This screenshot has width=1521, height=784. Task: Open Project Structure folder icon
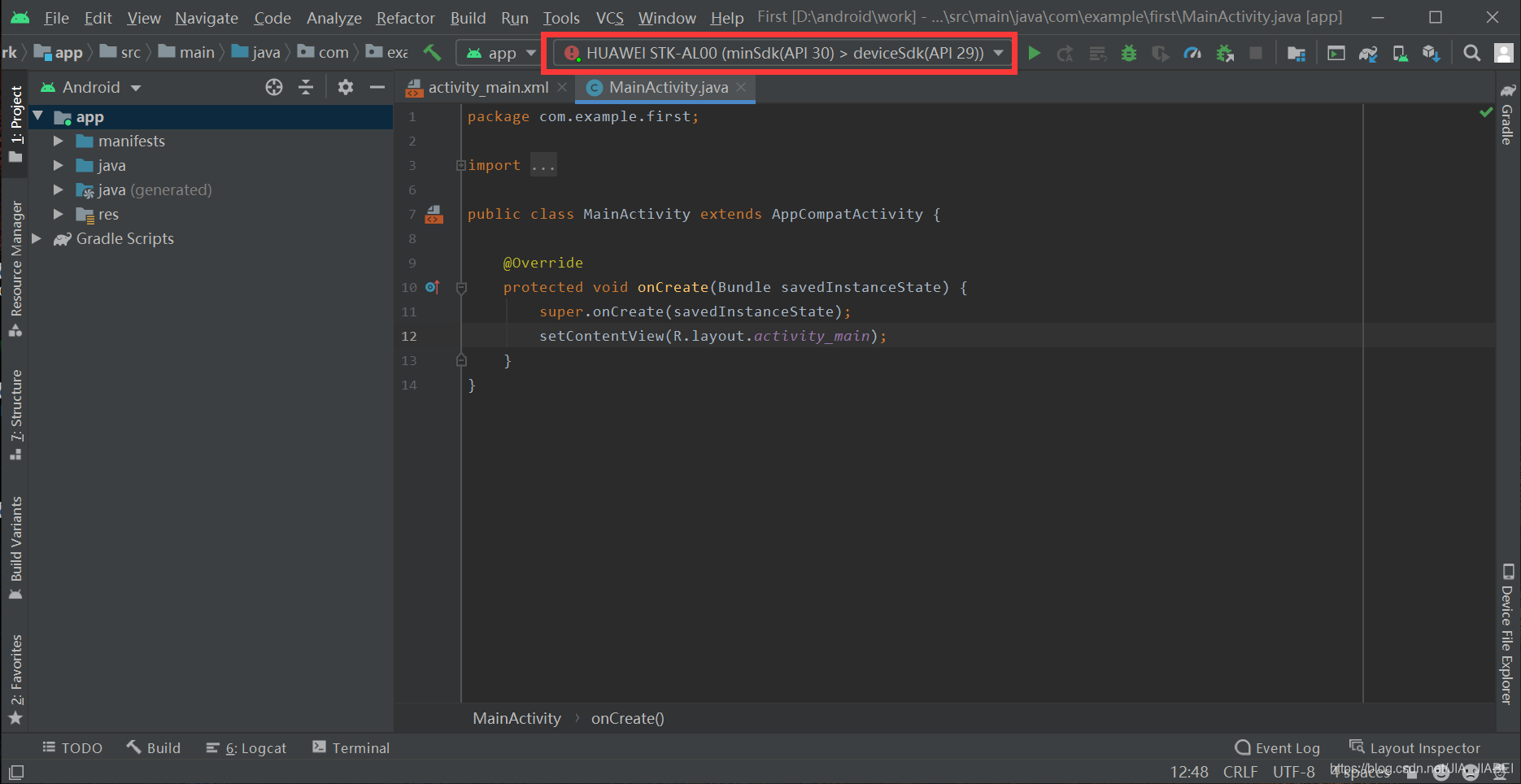tap(1297, 54)
